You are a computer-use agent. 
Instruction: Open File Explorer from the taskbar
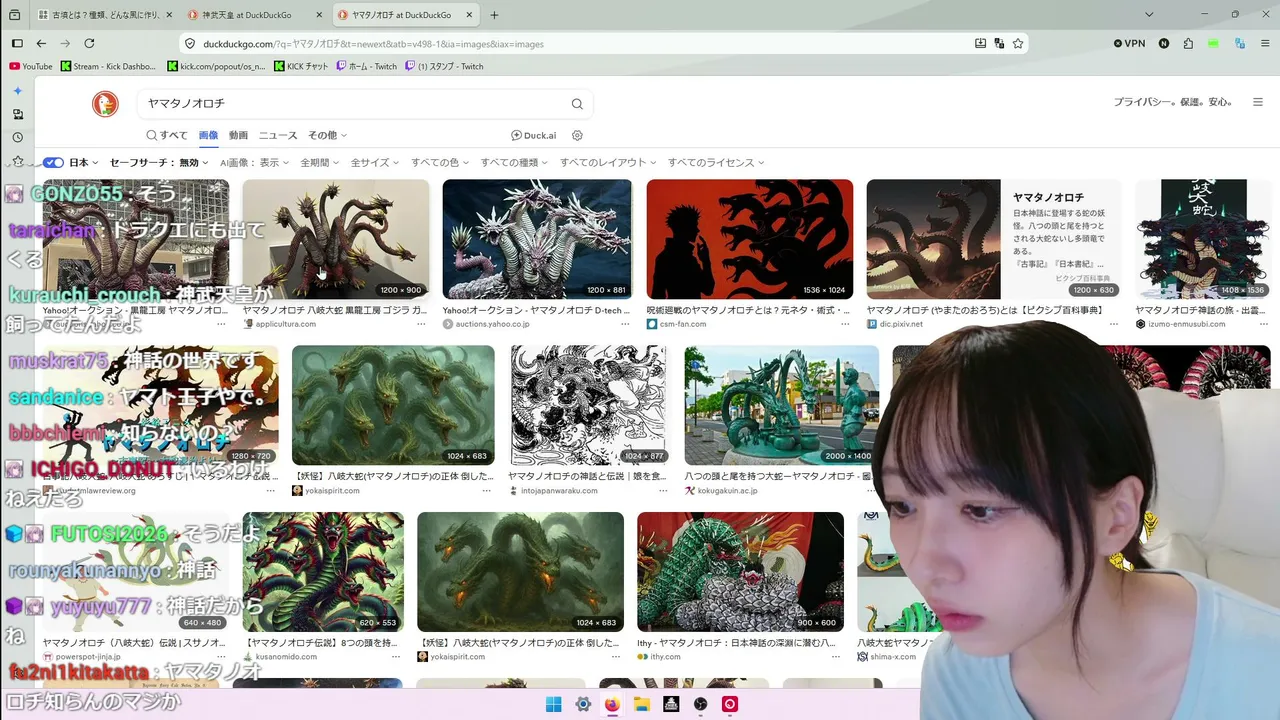(642, 704)
